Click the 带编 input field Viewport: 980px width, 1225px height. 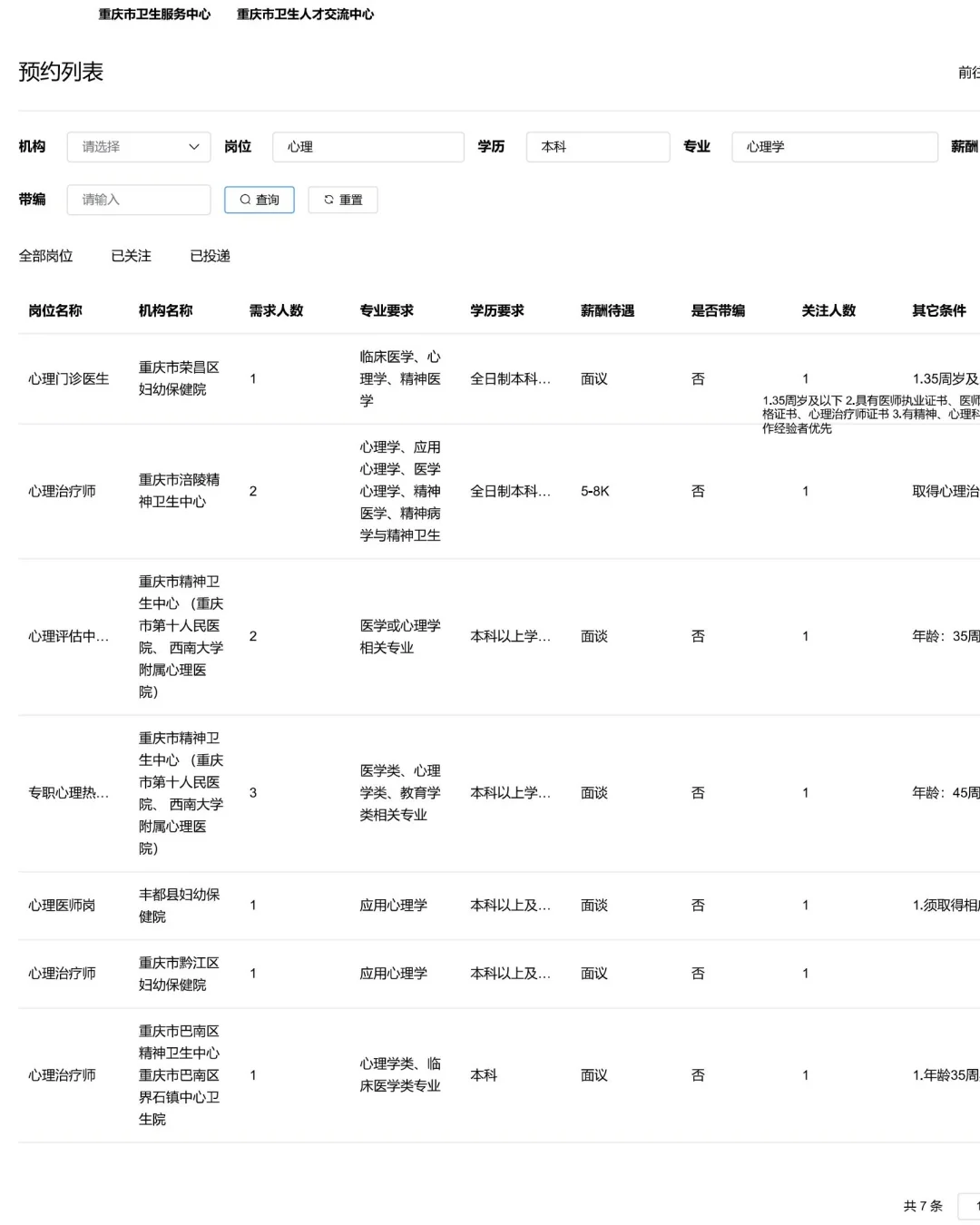coord(138,200)
